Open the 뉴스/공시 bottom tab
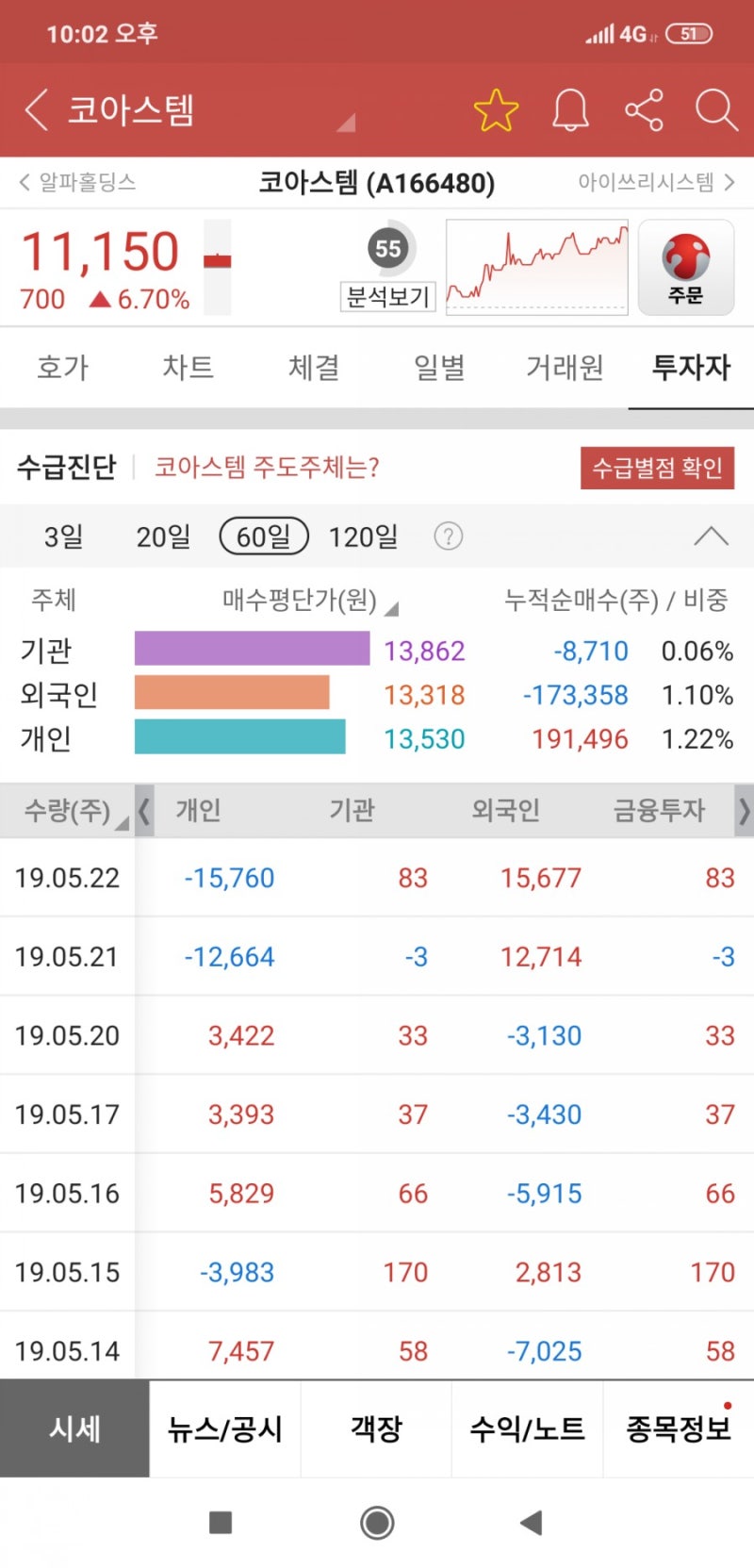 tap(225, 1428)
